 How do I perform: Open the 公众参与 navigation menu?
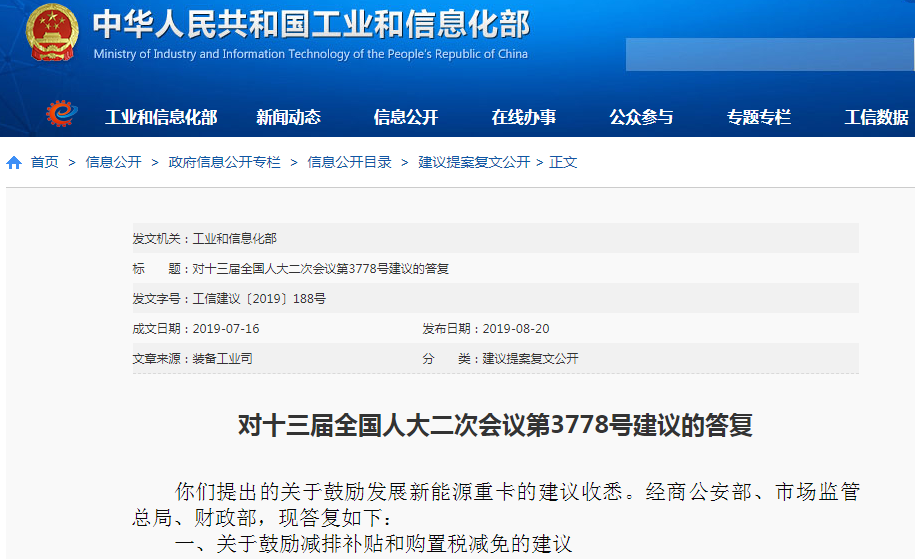point(641,117)
